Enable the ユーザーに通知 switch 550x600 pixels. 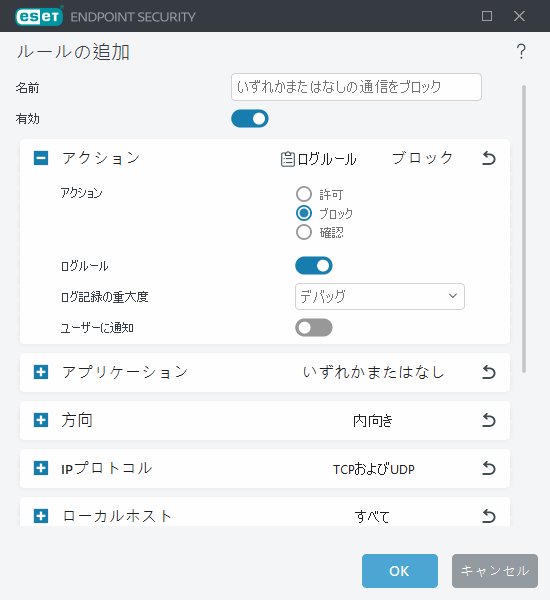tap(313, 328)
